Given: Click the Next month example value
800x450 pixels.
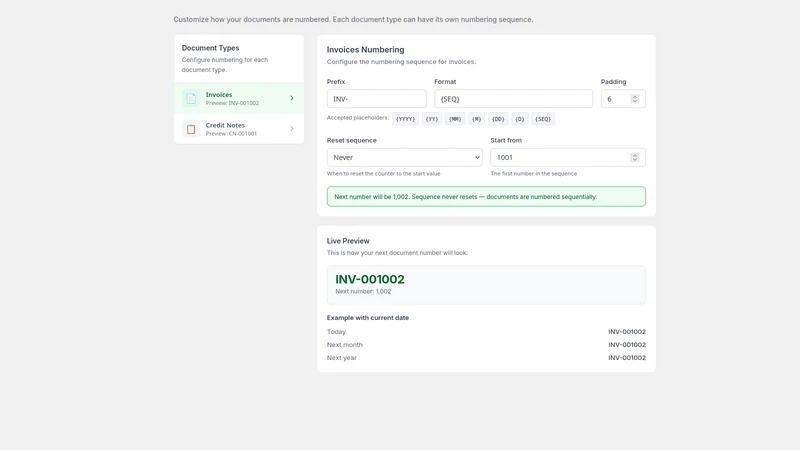Looking at the screenshot, I should coord(627,345).
